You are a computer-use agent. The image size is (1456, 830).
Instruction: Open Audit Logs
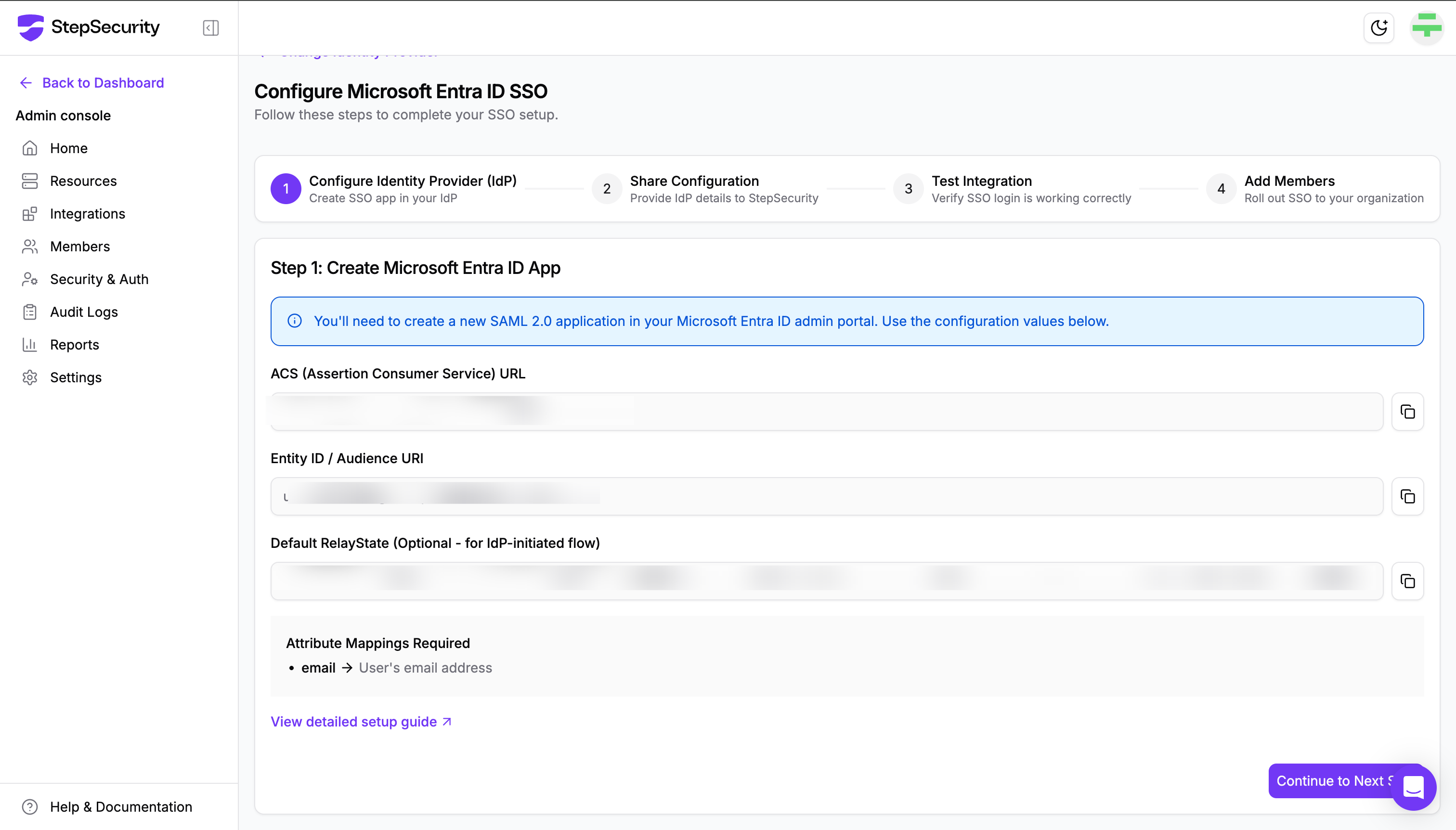84,312
